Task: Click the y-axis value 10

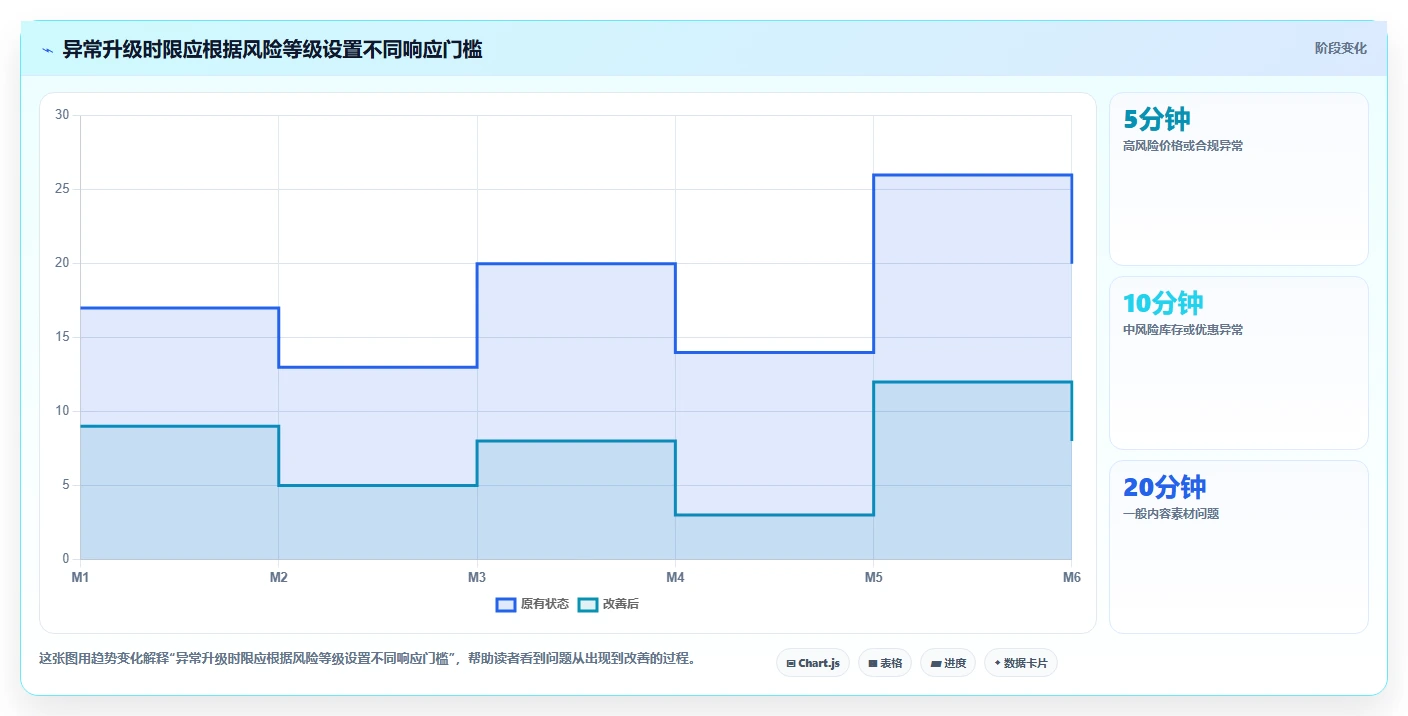Action: (x=62, y=411)
